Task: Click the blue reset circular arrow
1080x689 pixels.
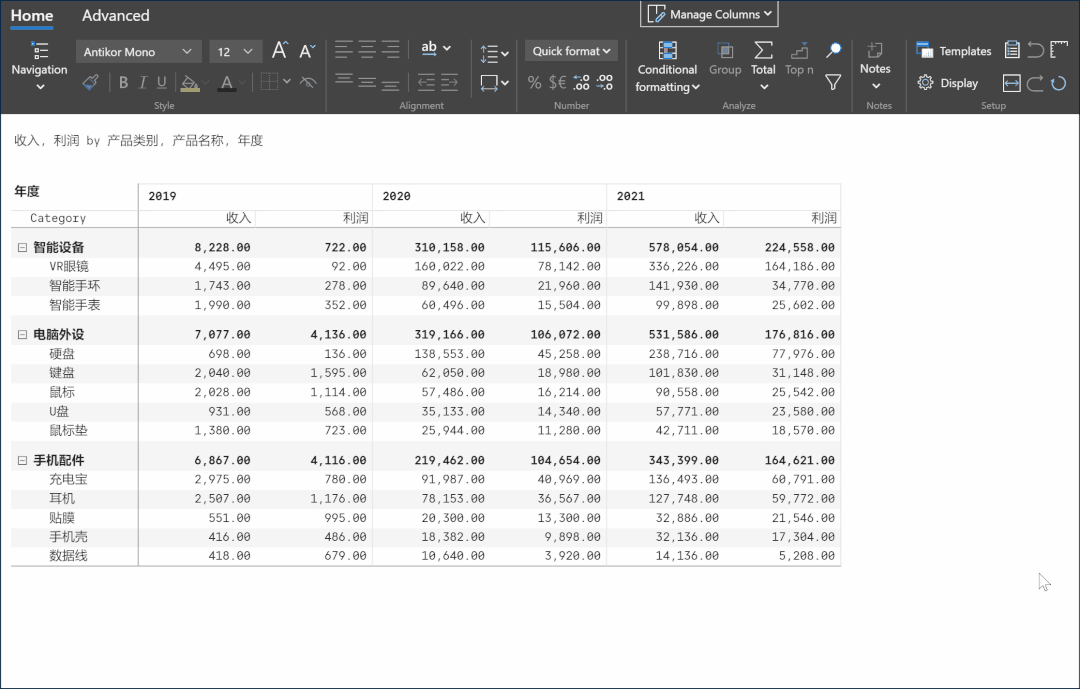Action: point(1059,83)
